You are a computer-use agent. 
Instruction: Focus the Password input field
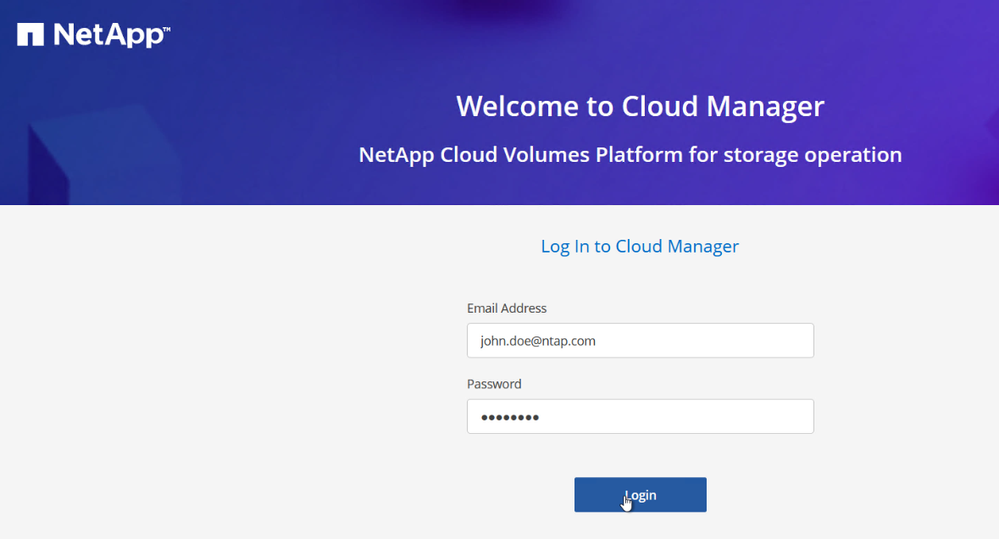coord(640,416)
